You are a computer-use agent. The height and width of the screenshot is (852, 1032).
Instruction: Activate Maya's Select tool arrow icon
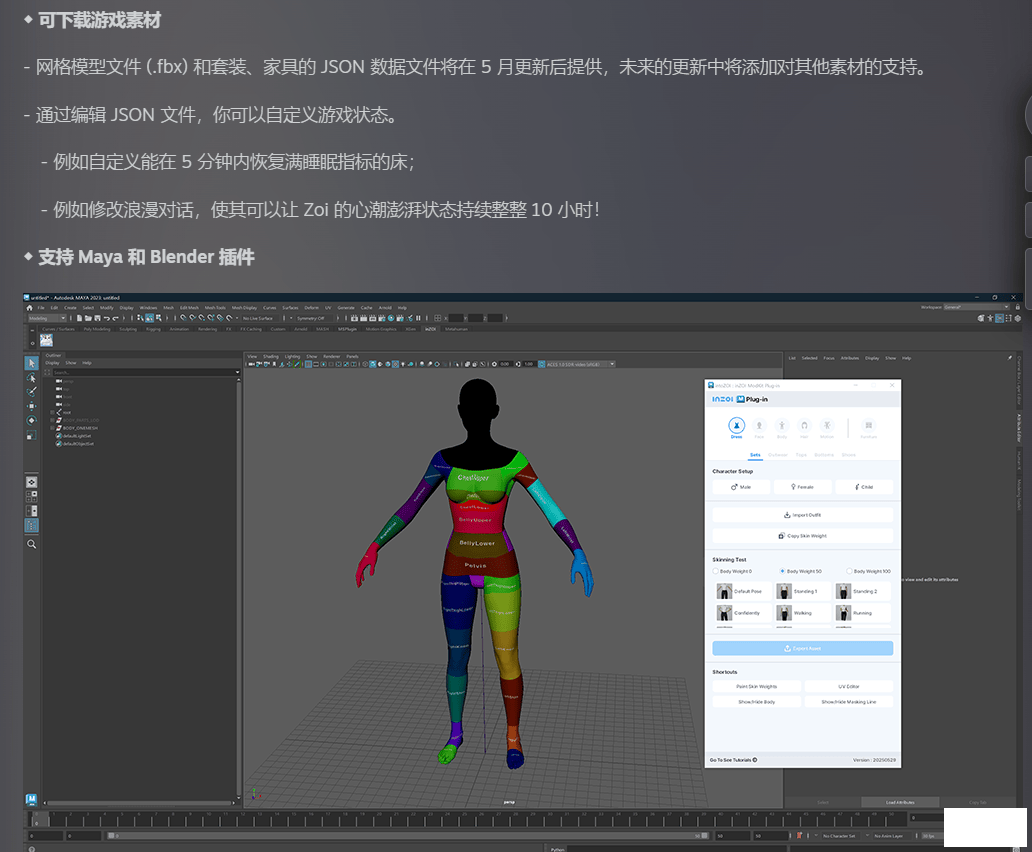coord(31,364)
